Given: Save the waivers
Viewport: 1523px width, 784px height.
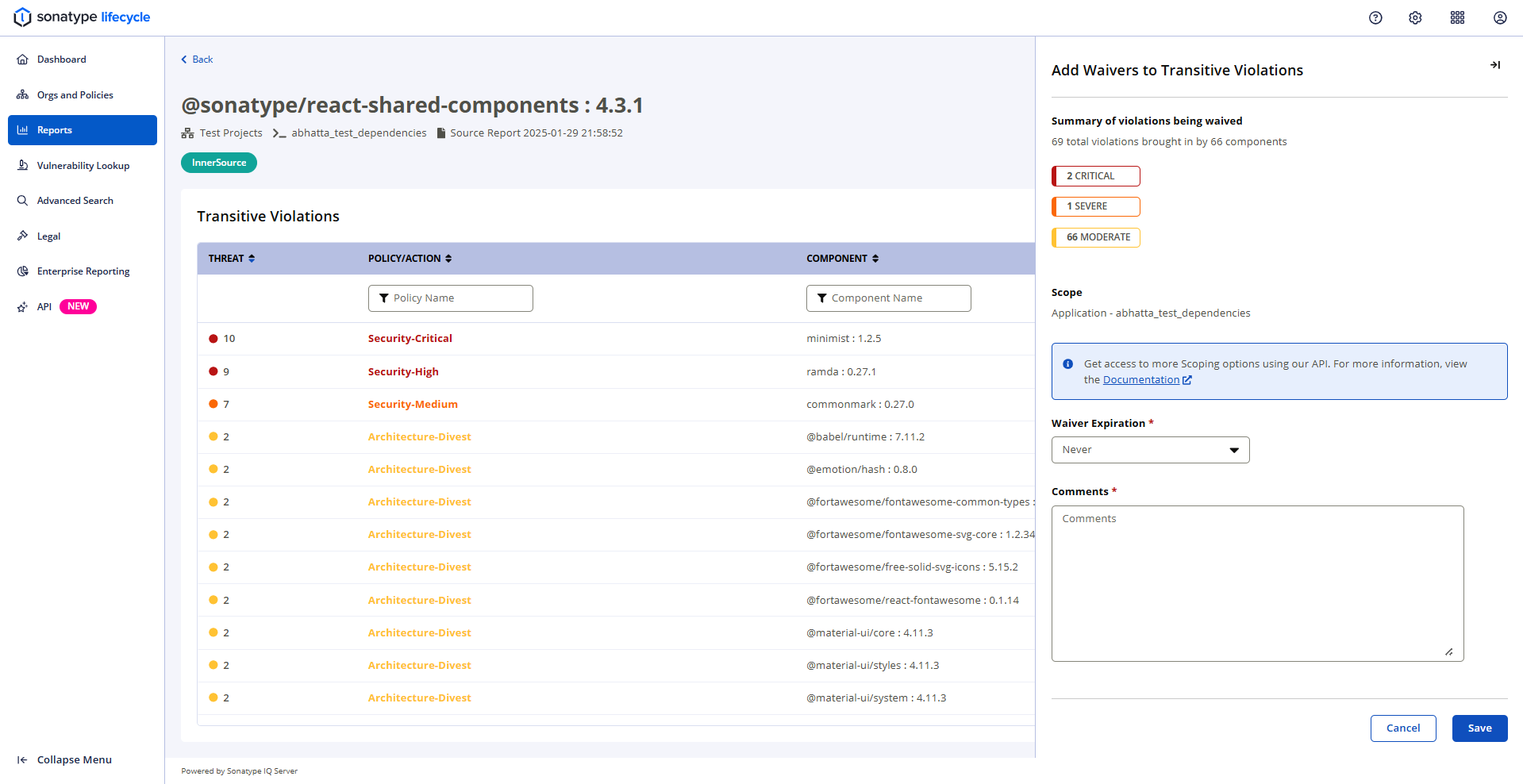Looking at the screenshot, I should point(1479,728).
